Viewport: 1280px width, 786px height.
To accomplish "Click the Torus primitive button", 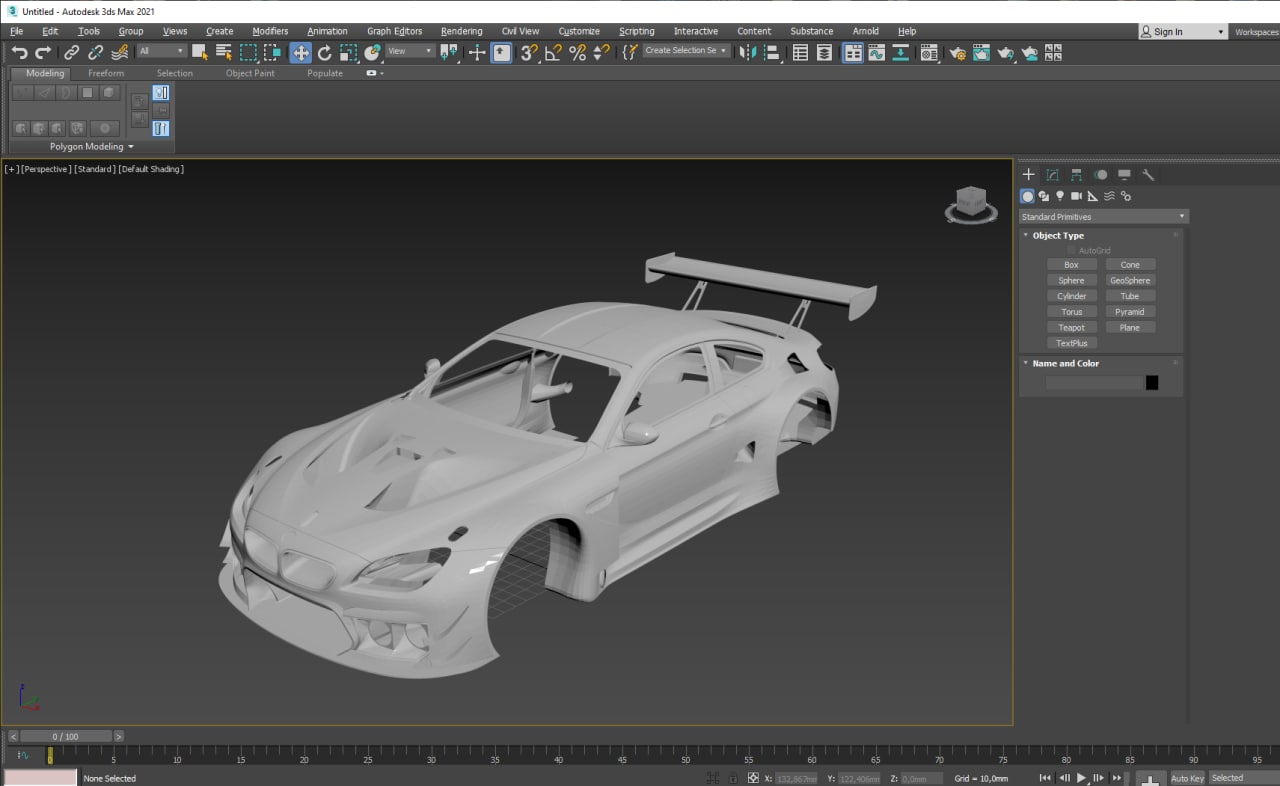I will click(1071, 312).
